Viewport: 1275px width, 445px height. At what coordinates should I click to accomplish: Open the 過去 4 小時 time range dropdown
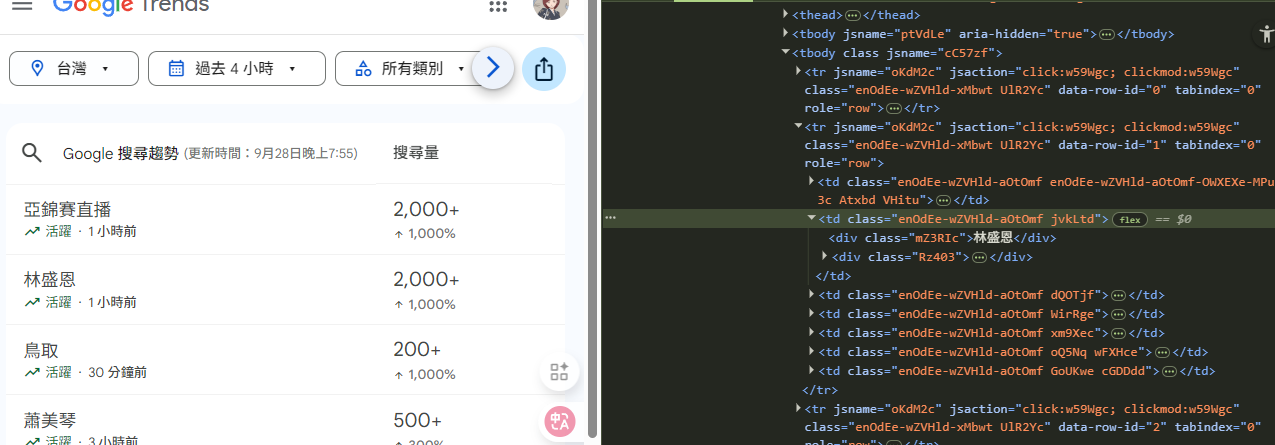[237, 68]
